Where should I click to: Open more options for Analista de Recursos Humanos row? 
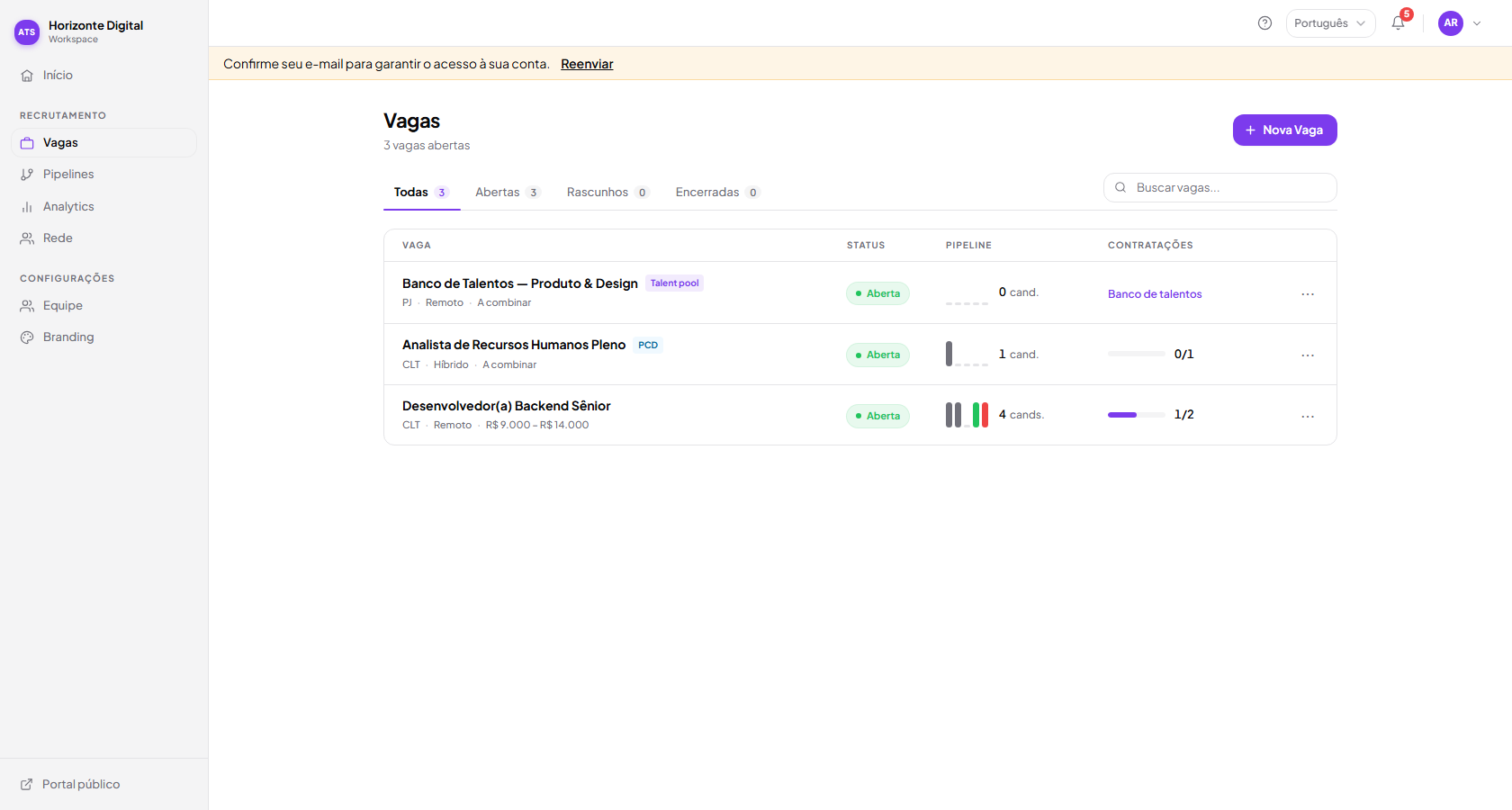(x=1308, y=355)
